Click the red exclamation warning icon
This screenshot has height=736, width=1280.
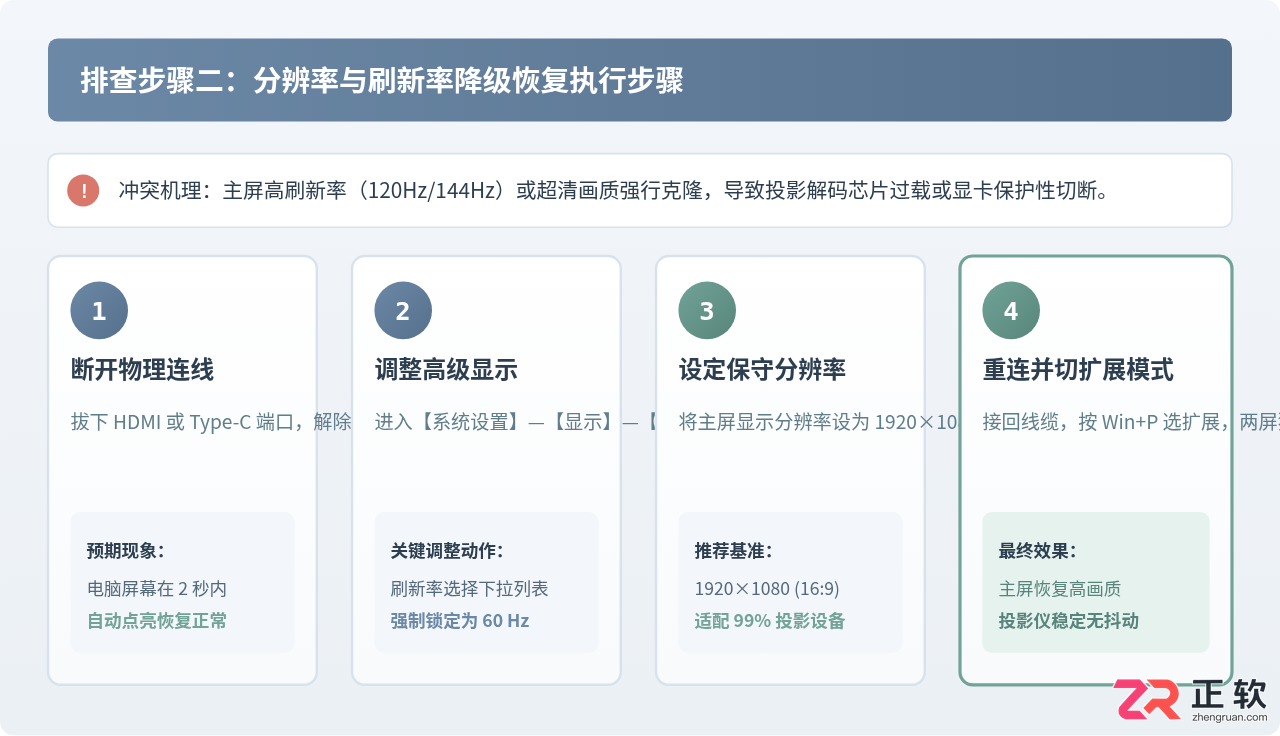click(83, 190)
